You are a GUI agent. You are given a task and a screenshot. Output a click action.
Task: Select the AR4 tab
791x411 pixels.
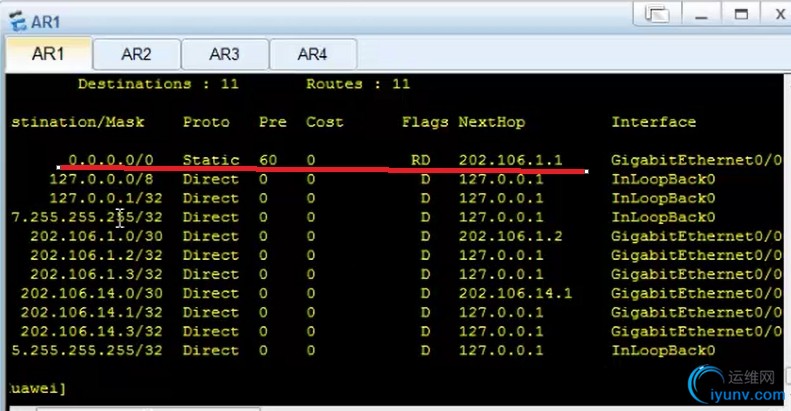313,54
